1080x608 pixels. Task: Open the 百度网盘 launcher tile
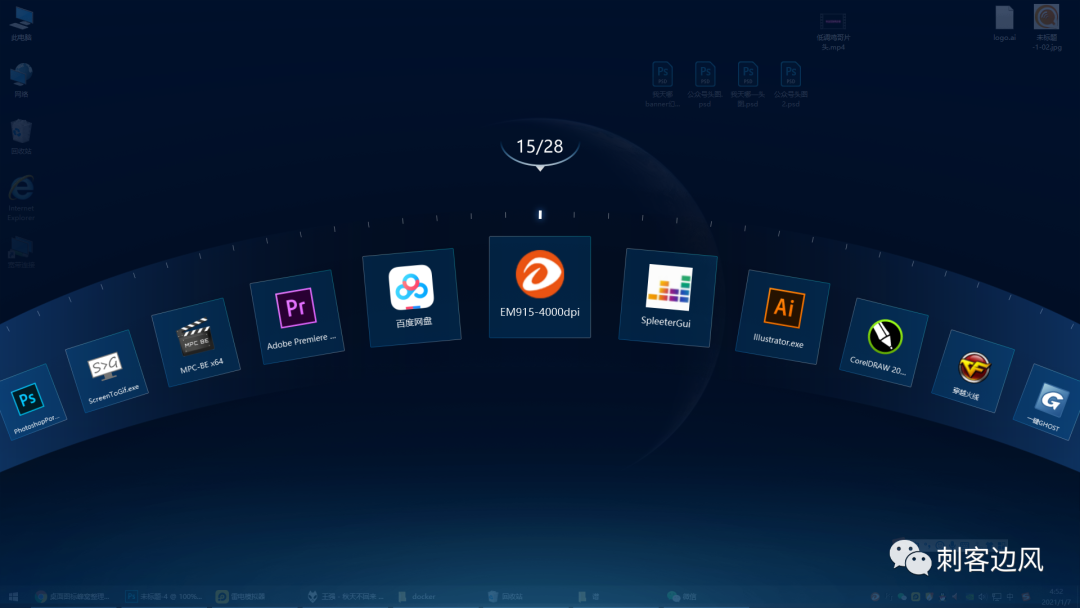[412, 297]
